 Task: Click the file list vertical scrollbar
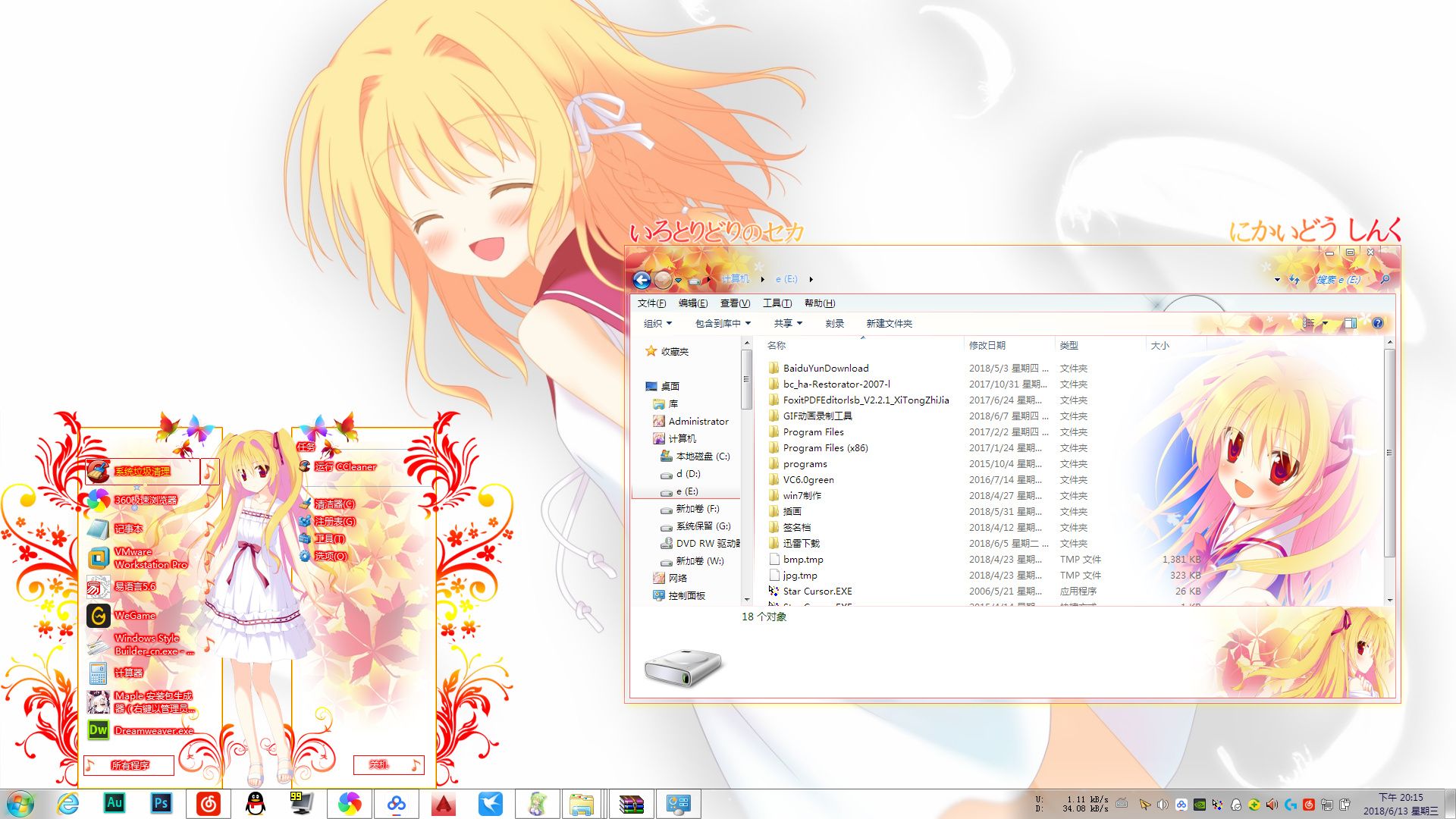pos(1389,455)
